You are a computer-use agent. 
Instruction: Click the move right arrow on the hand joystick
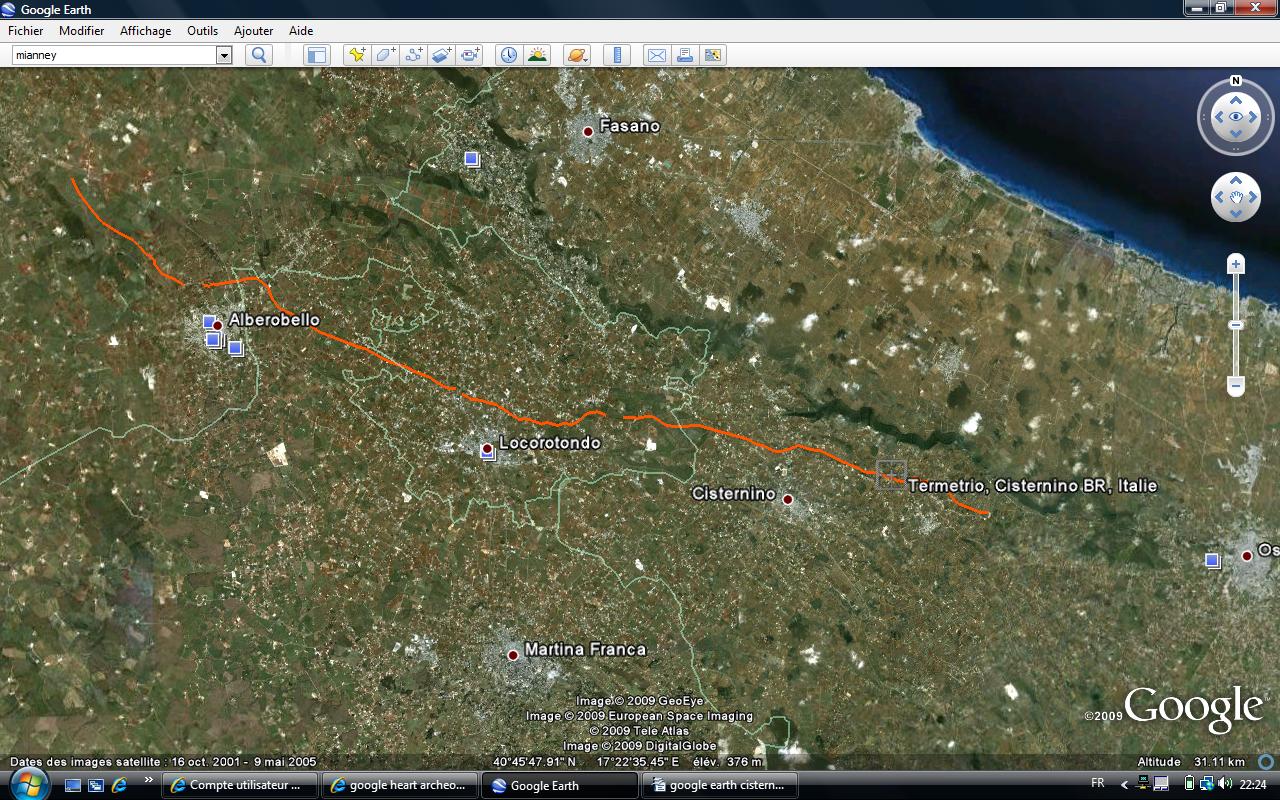(x=1254, y=197)
